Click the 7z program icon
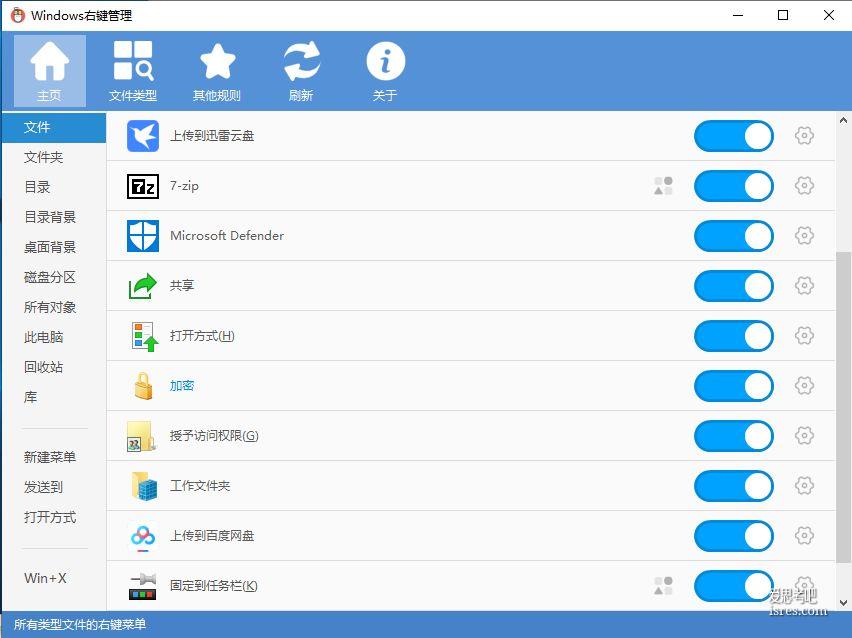The image size is (852, 638). tap(143, 186)
